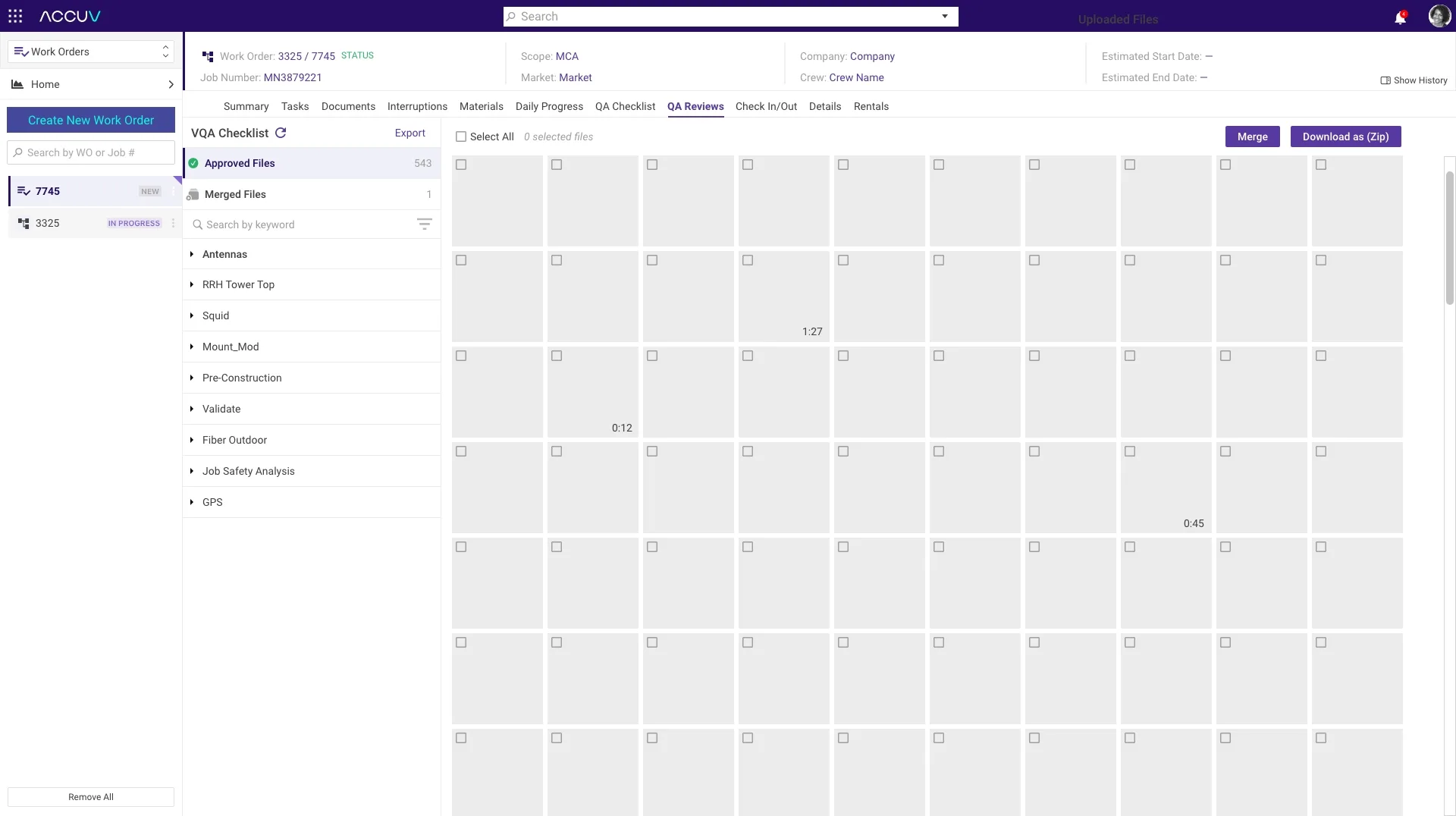Tick the fourth thumbnail checkbox in top row
The width and height of the screenshot is (1456, 816).
click(748, 165)
